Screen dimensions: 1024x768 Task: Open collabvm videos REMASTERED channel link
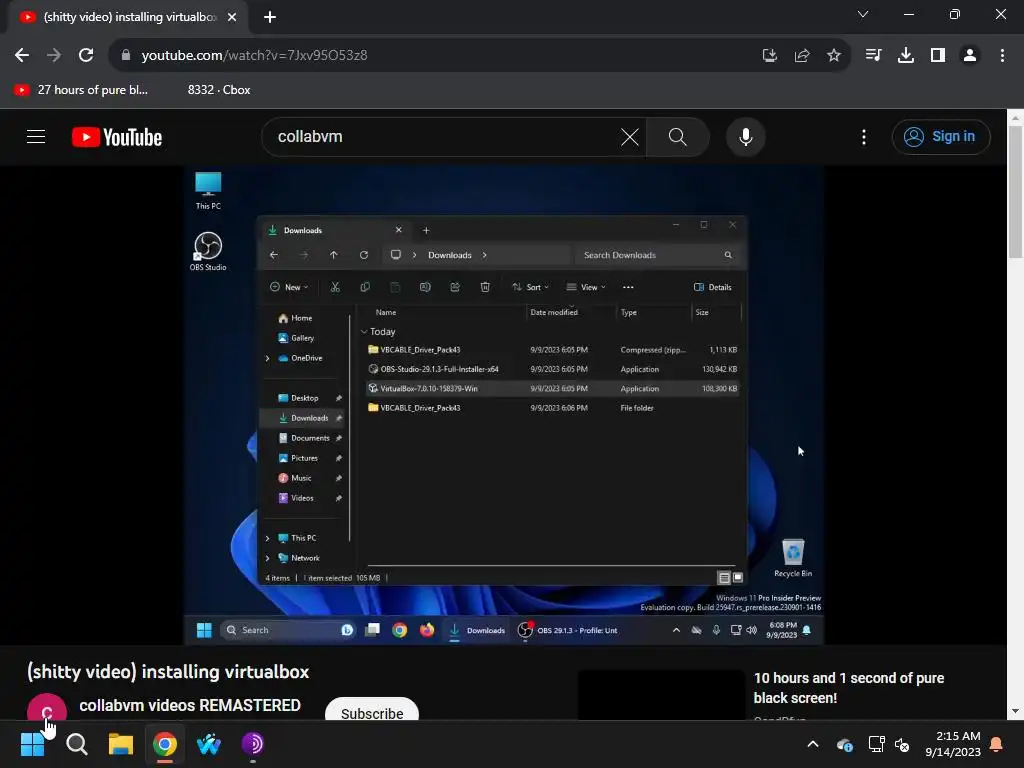pyautogui.click(x=189, y=706)
